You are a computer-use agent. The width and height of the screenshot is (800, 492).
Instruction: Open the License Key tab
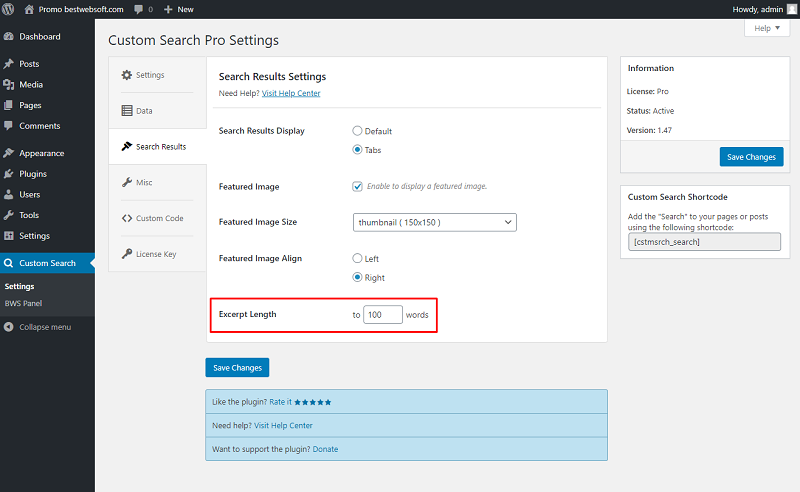(x=158, y=254)
